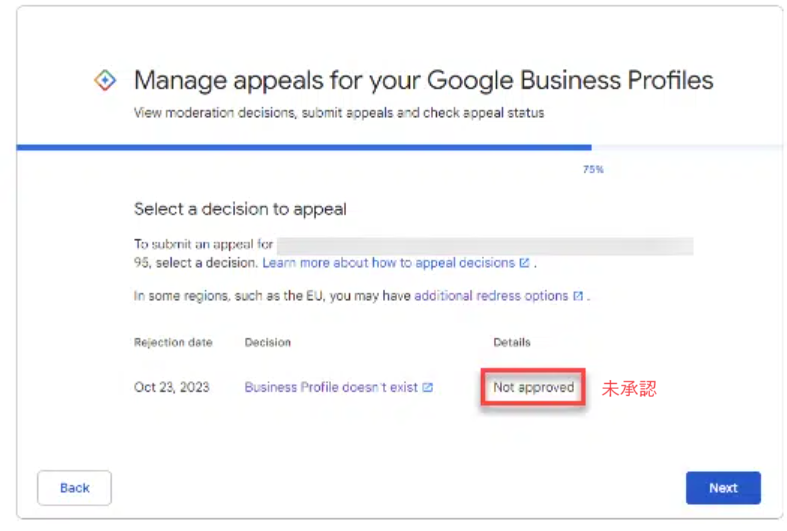Open Learn more about how to appeal decisions
Image resolution: width=787 pixels, height=531 pixels.
(x=388, y=263)
